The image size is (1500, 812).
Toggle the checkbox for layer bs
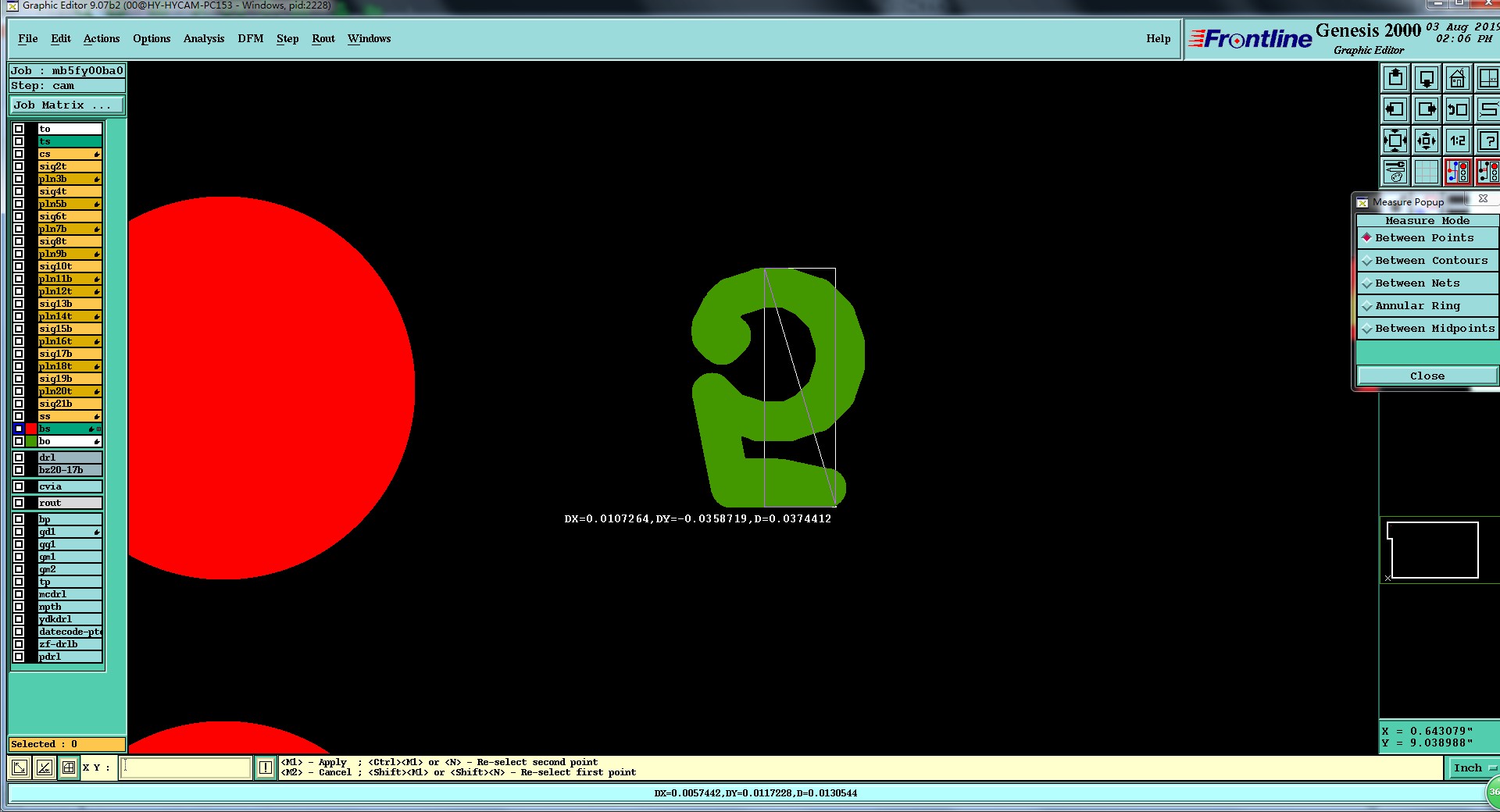pyautogui.click(x=19, y=429)
